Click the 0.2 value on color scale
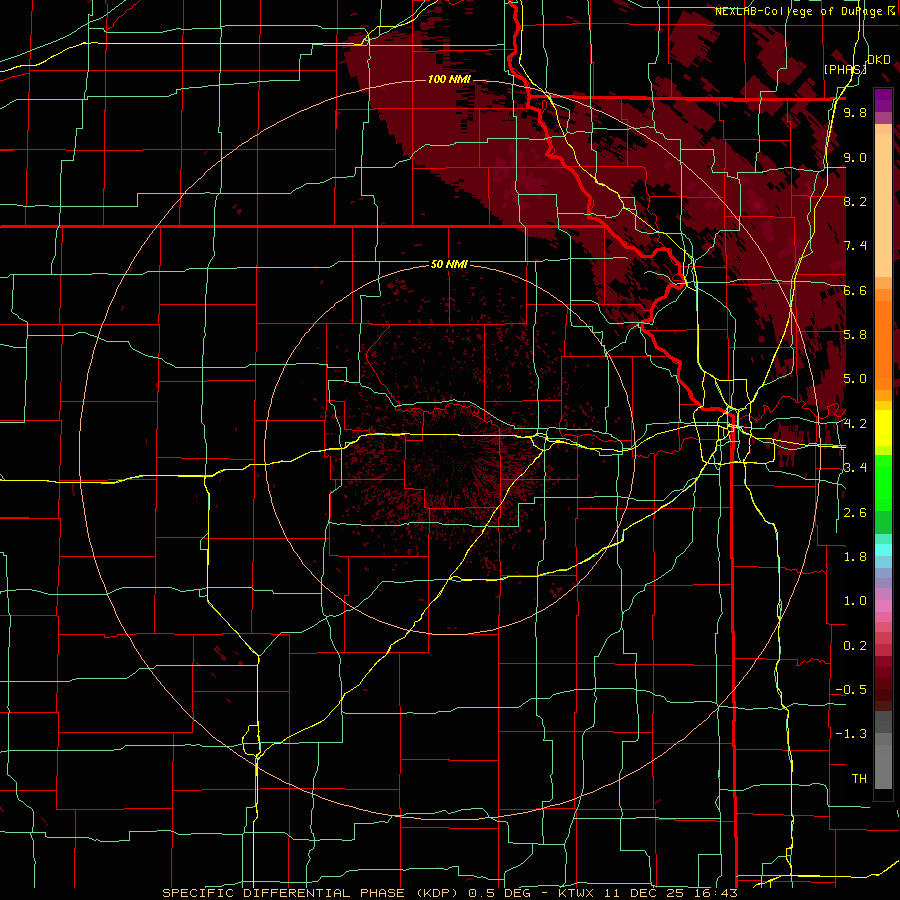 pyautogui.click(x=855, y=646)
